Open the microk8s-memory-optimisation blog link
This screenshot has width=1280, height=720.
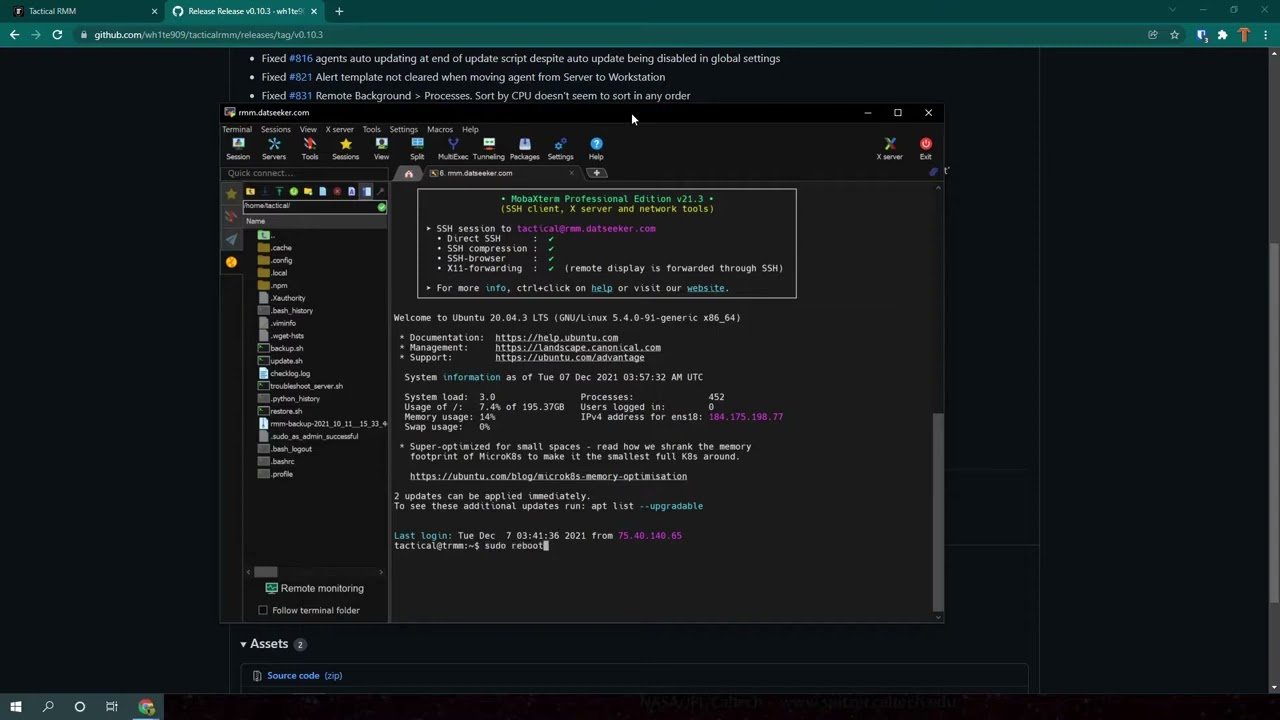pyautogui.click(x=548, y=476)
